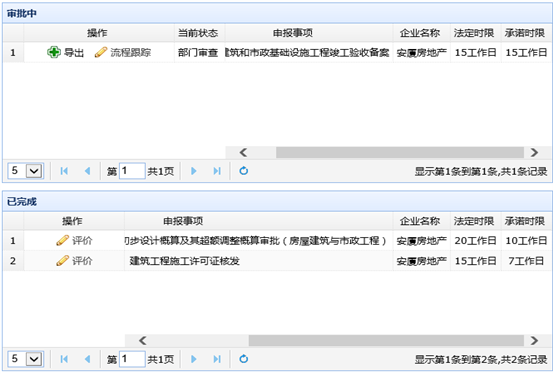Select the 建筑工程施工许可证核发 row
553x374 pixels.
(277, 261)
